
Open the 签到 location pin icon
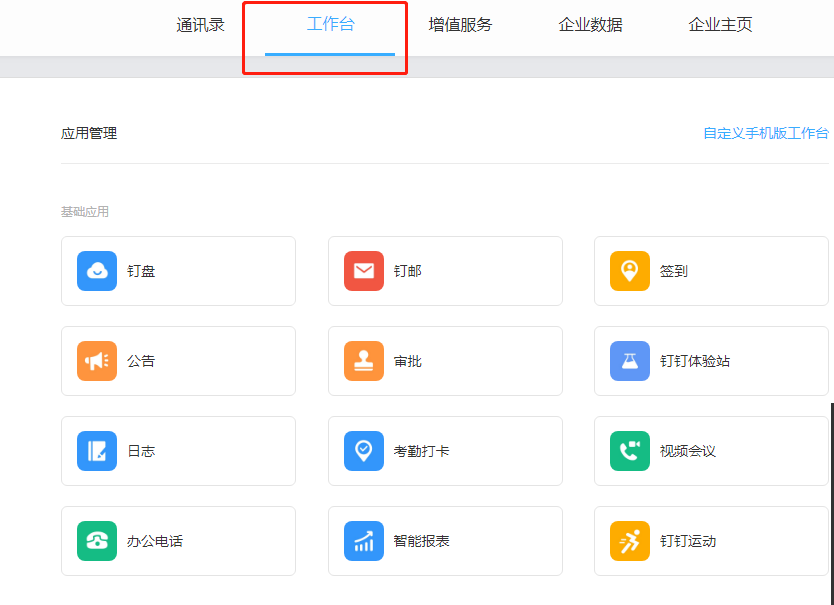pos(630,271)
